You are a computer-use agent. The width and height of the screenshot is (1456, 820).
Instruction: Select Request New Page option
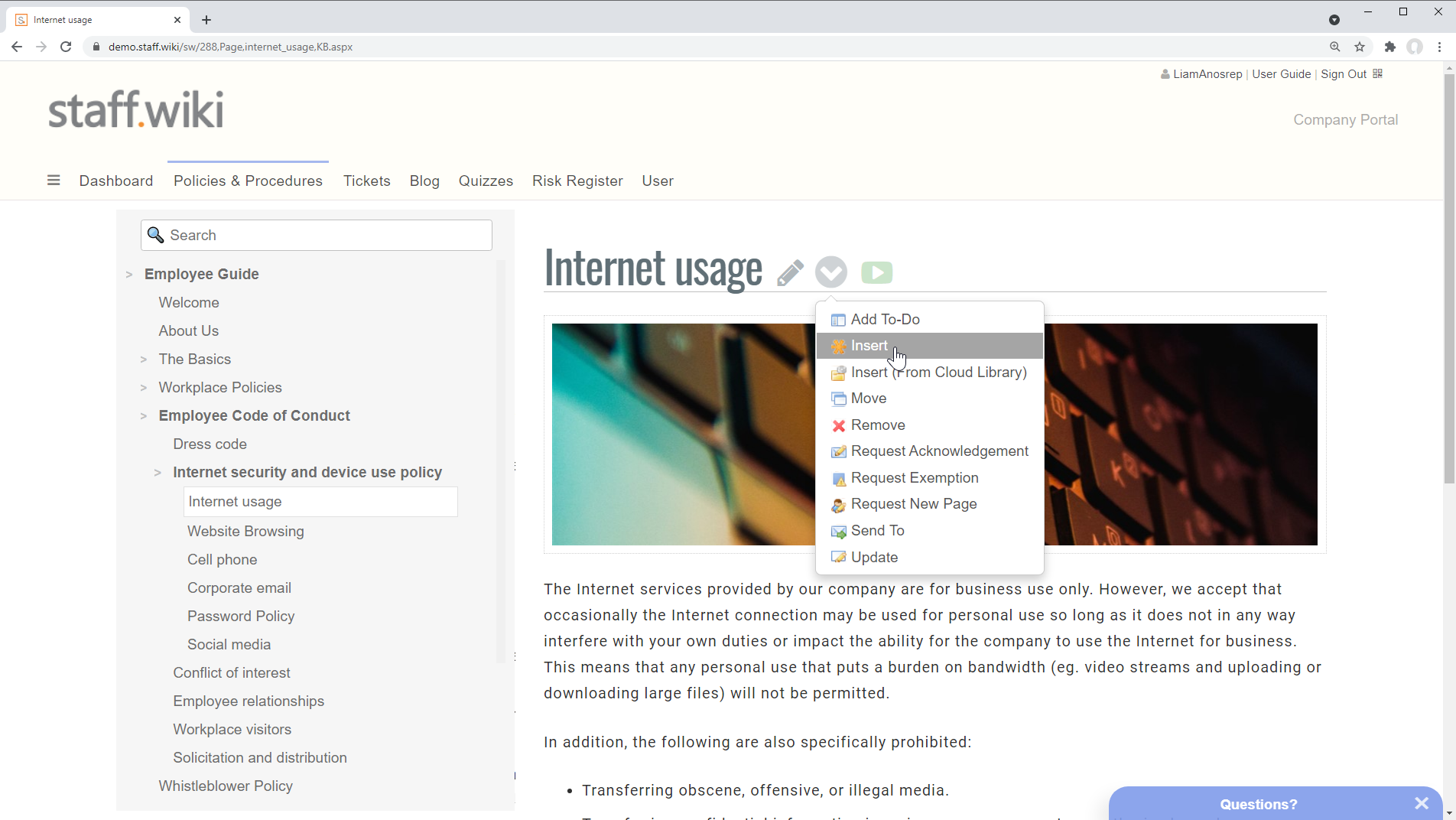[x=930, y=504]
